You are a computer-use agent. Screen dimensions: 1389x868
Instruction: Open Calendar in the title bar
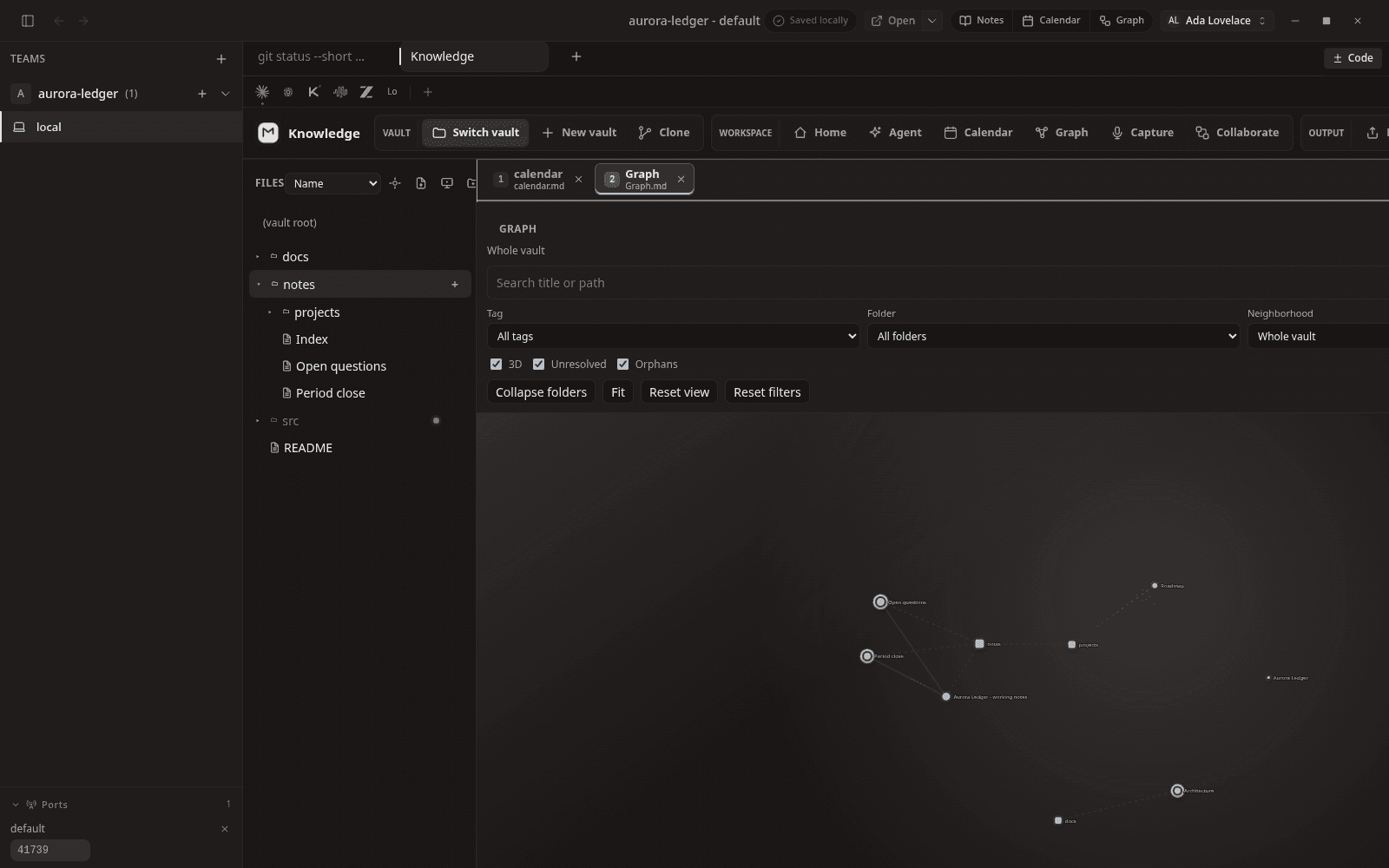tap(1050, 21)
